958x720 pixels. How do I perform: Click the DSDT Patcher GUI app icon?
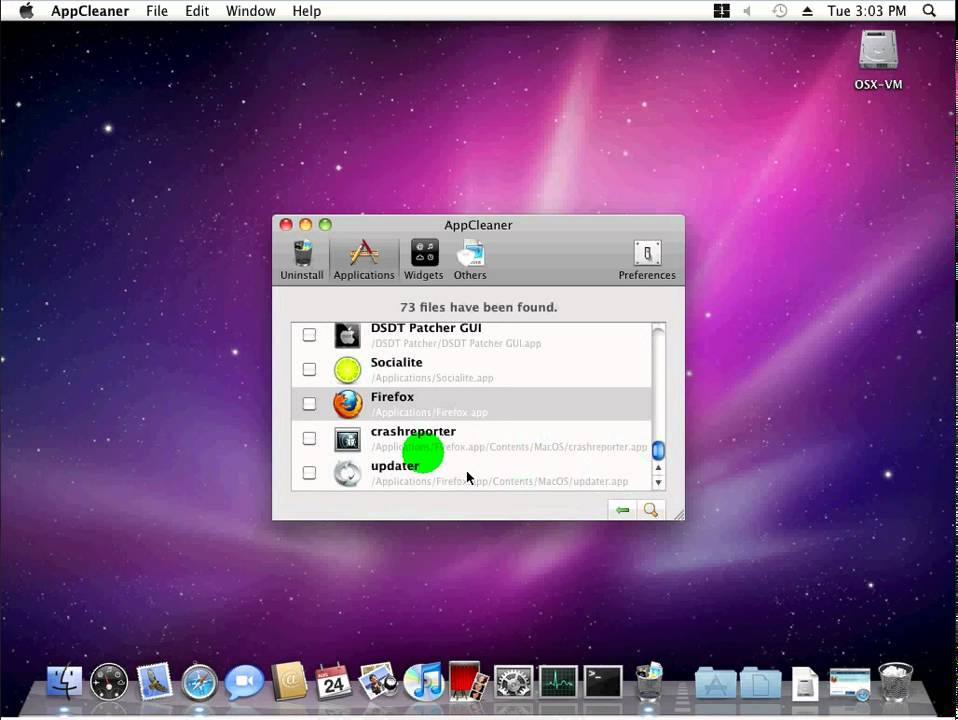point(347,336)
